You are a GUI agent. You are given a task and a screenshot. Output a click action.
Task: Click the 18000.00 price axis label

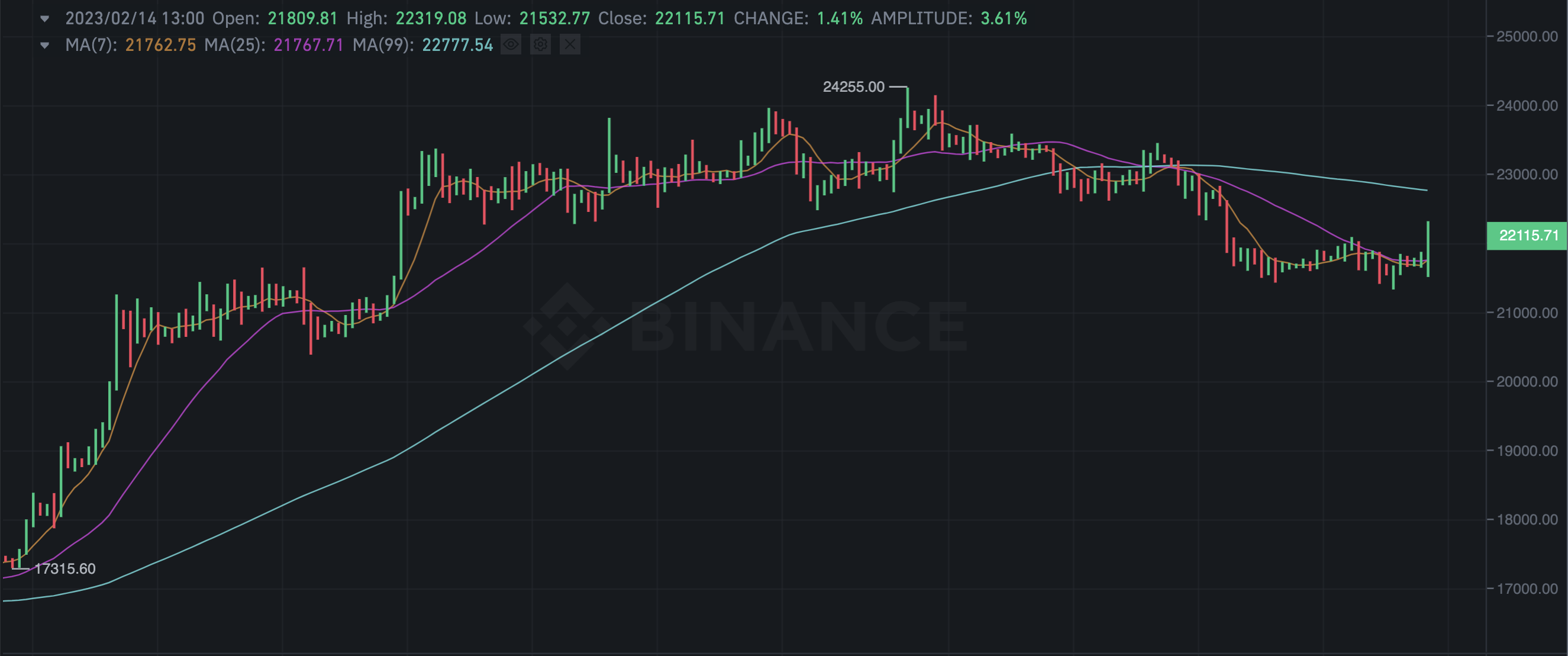coord(1527,520)
